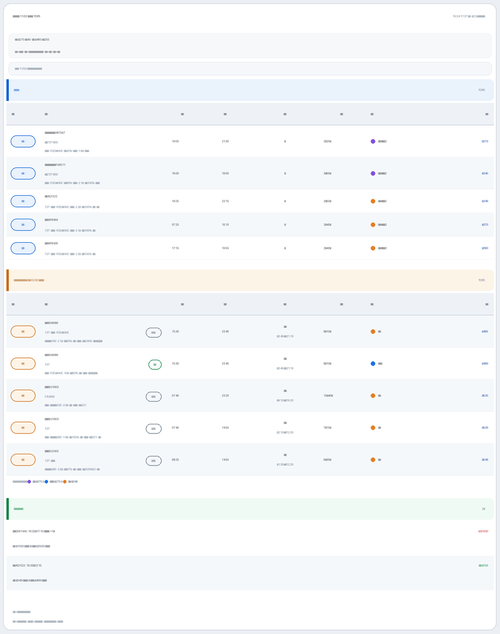The width and height of the screenshot is (500, 634).
Task: Click the green outlined badge in the orange section
Action: (155, 365)
